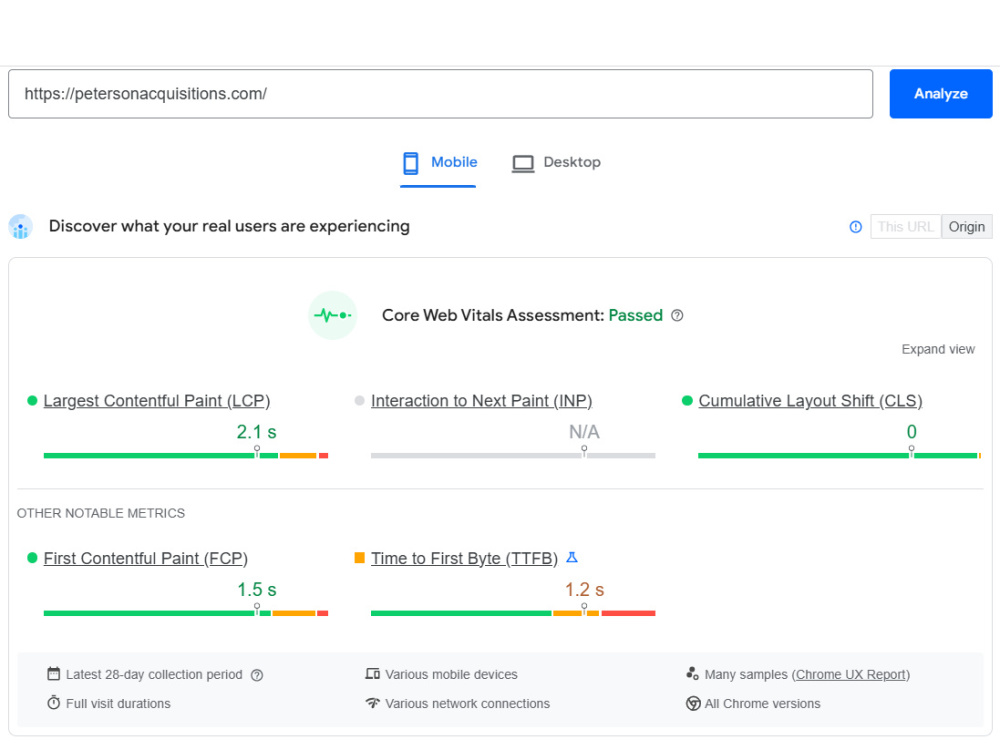
Task: Open Interaction to Next Paint (INP) link
Action: (482, 401)
